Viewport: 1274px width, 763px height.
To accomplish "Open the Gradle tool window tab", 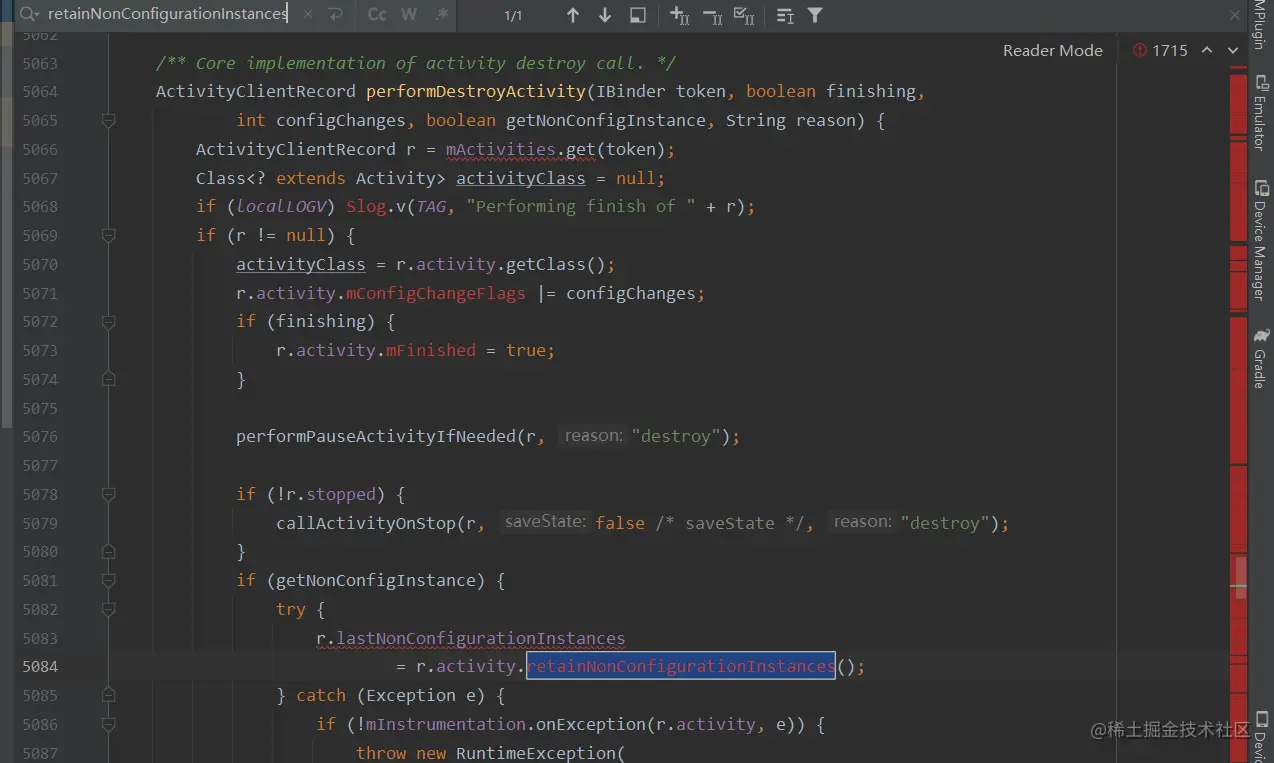I will pos(1261,358).
